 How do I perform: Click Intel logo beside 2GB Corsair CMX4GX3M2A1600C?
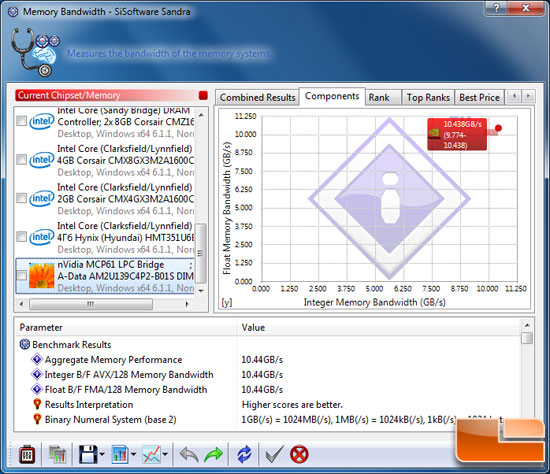(41, 199)
